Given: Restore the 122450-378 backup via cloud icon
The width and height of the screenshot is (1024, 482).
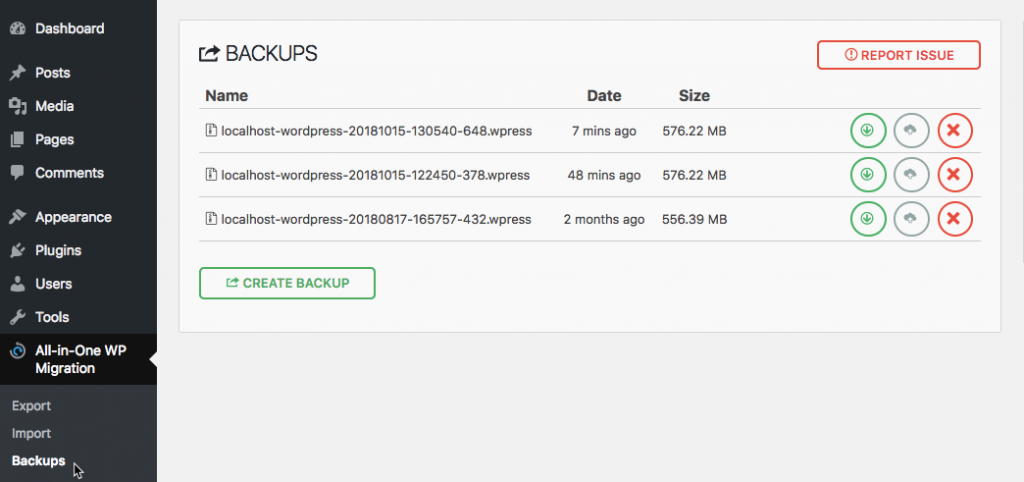Looking at the screenshot, I should click(911, 174).
